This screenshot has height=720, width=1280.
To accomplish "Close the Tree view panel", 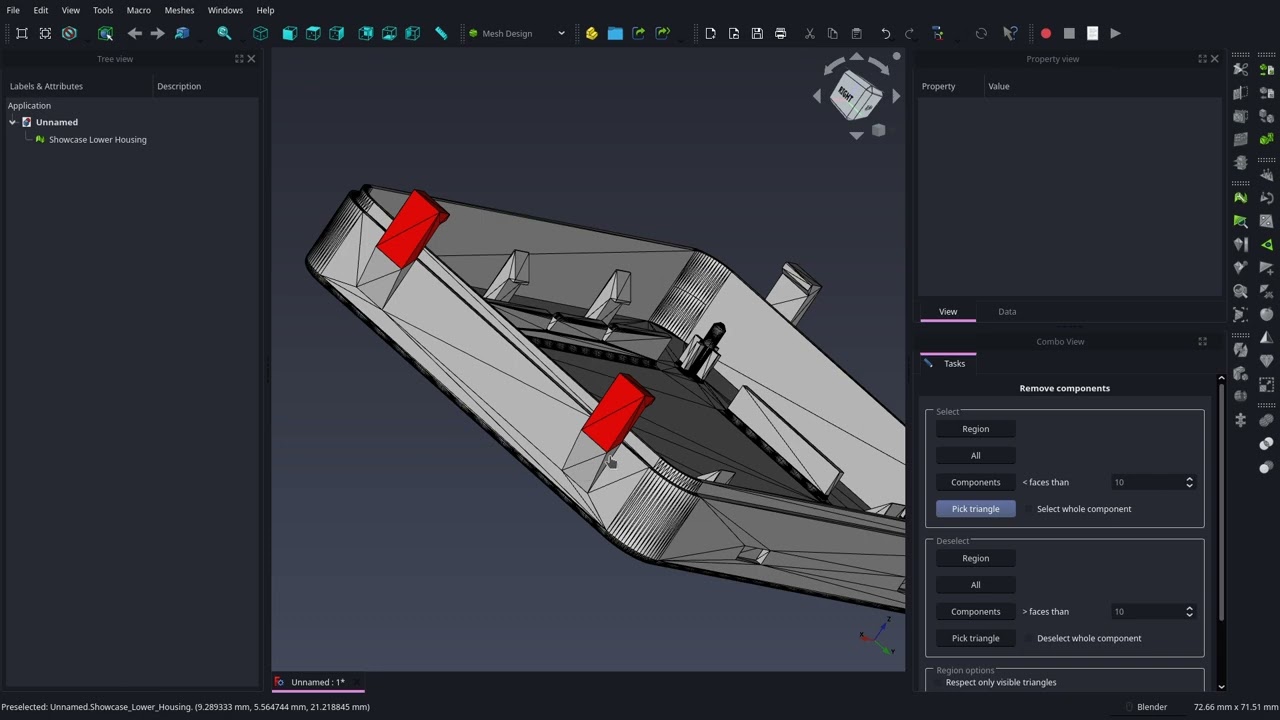I will pos(251,59).
